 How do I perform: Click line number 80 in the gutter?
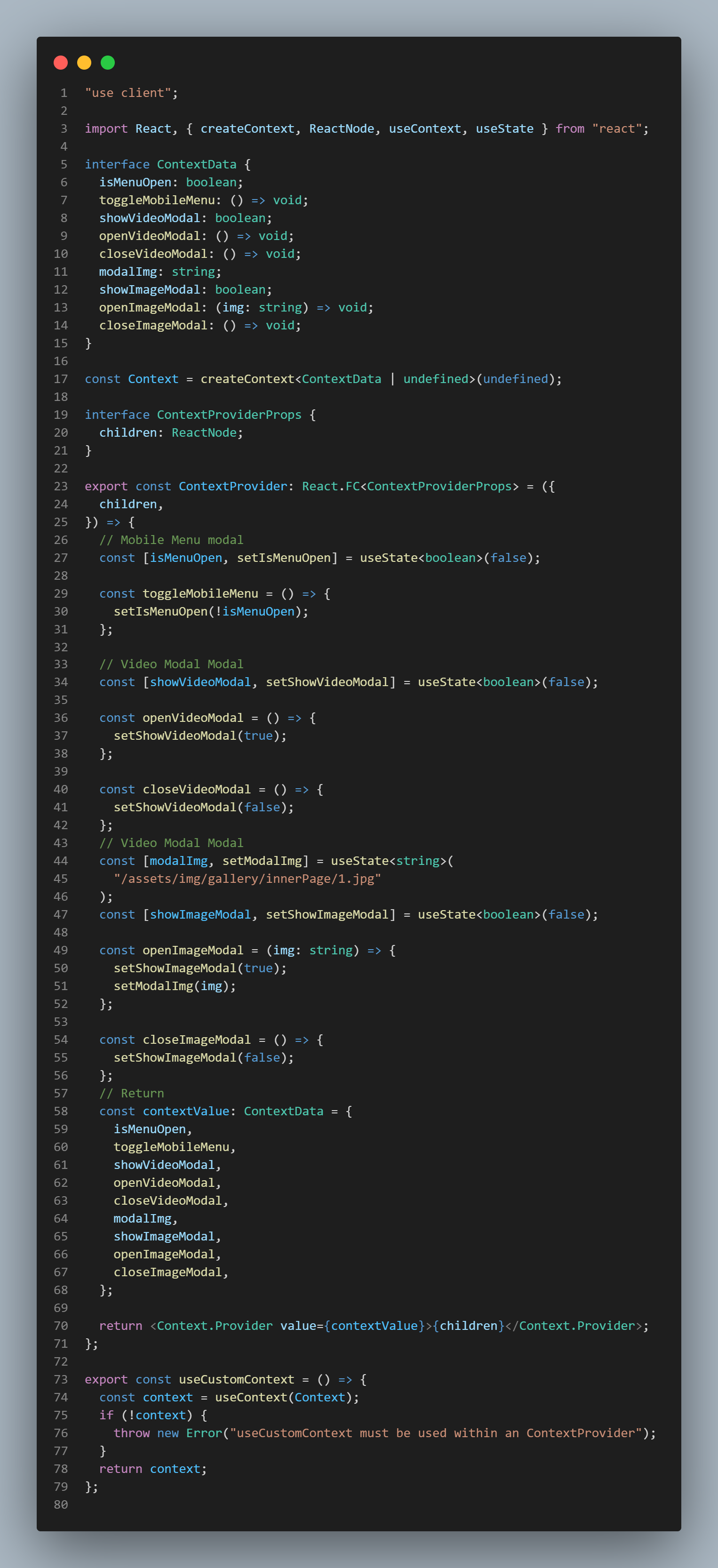(61, 1504)
